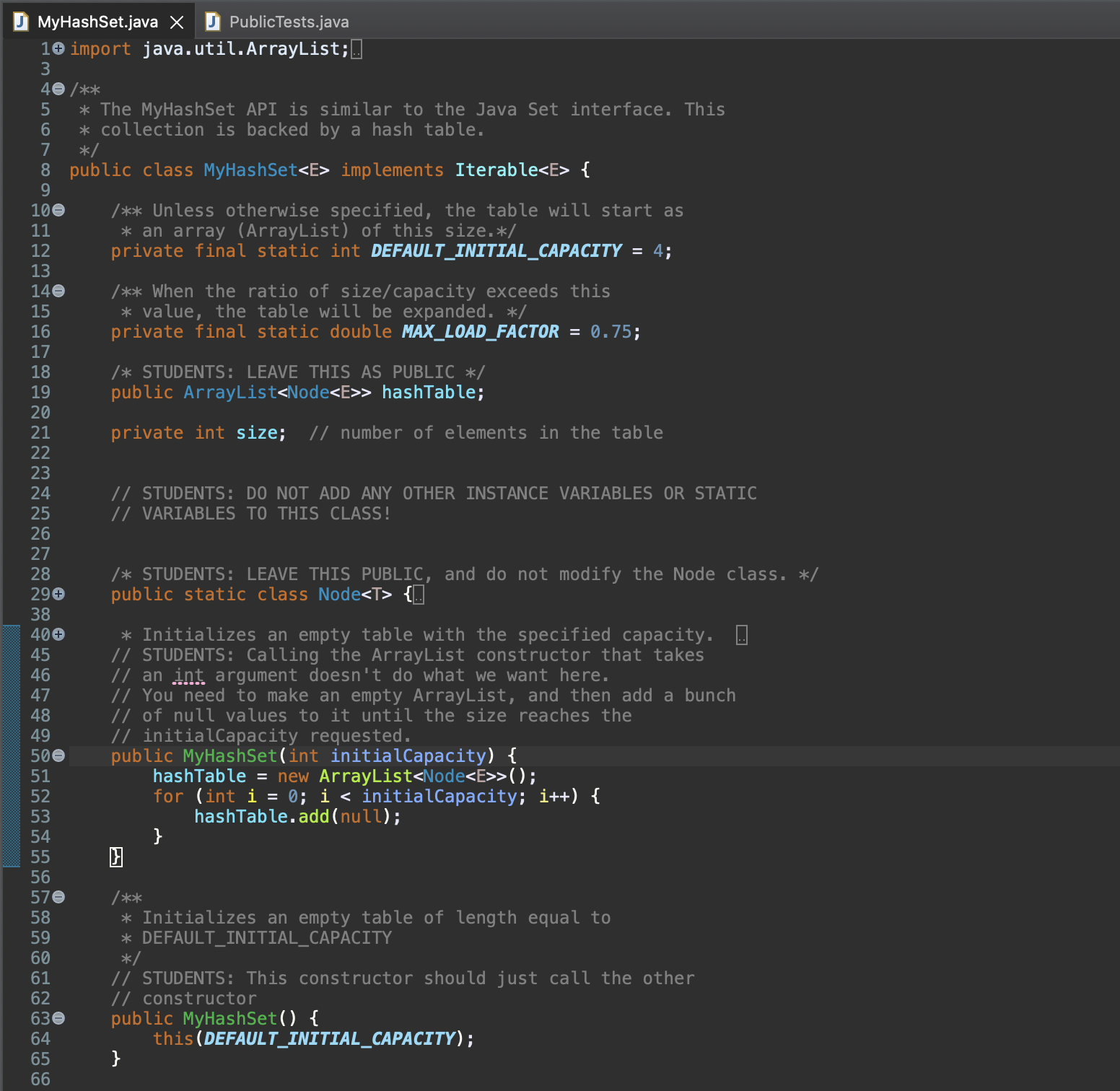Collapse the Javadoc fold marker at line 57
Image resolution: width=1120 pixels, height=1091 pixels.
pos(58,897)
